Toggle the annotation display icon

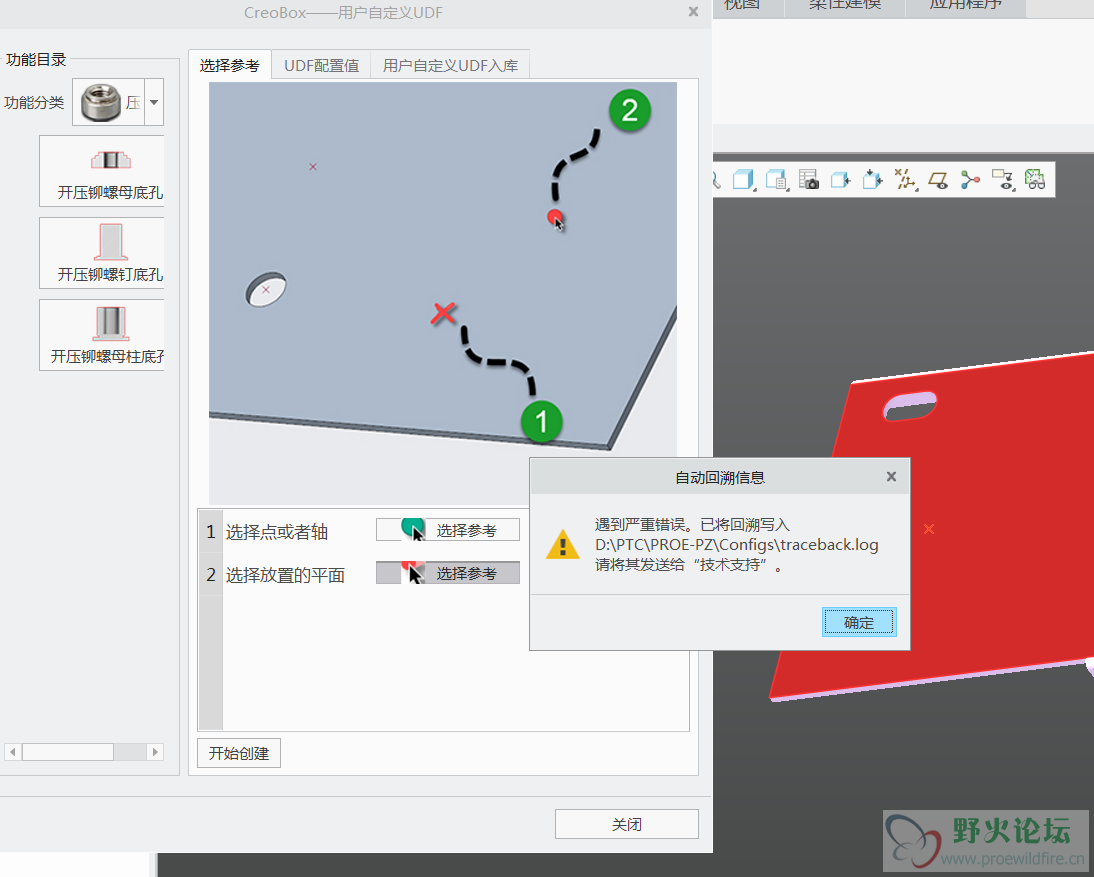[x=1003, y=180]
